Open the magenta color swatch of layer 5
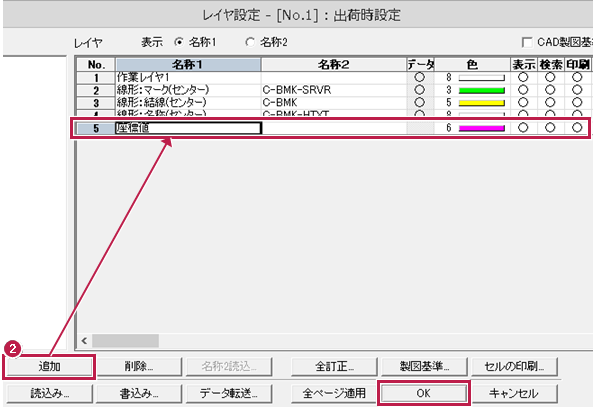The width and height of the screenshot is (593, 408). click(481, 129)
